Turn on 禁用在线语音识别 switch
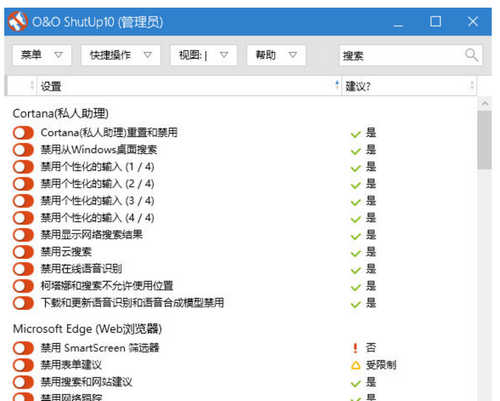This screenshot has width=500, height=401. point(23,269)
